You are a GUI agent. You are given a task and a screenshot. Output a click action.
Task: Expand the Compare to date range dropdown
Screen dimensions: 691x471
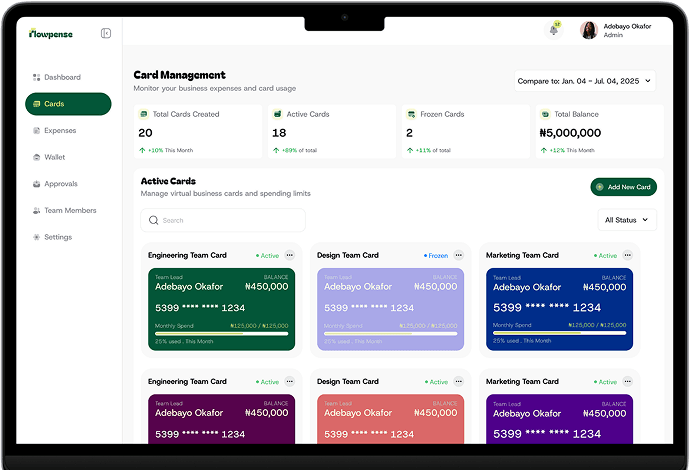coord(584,80)
